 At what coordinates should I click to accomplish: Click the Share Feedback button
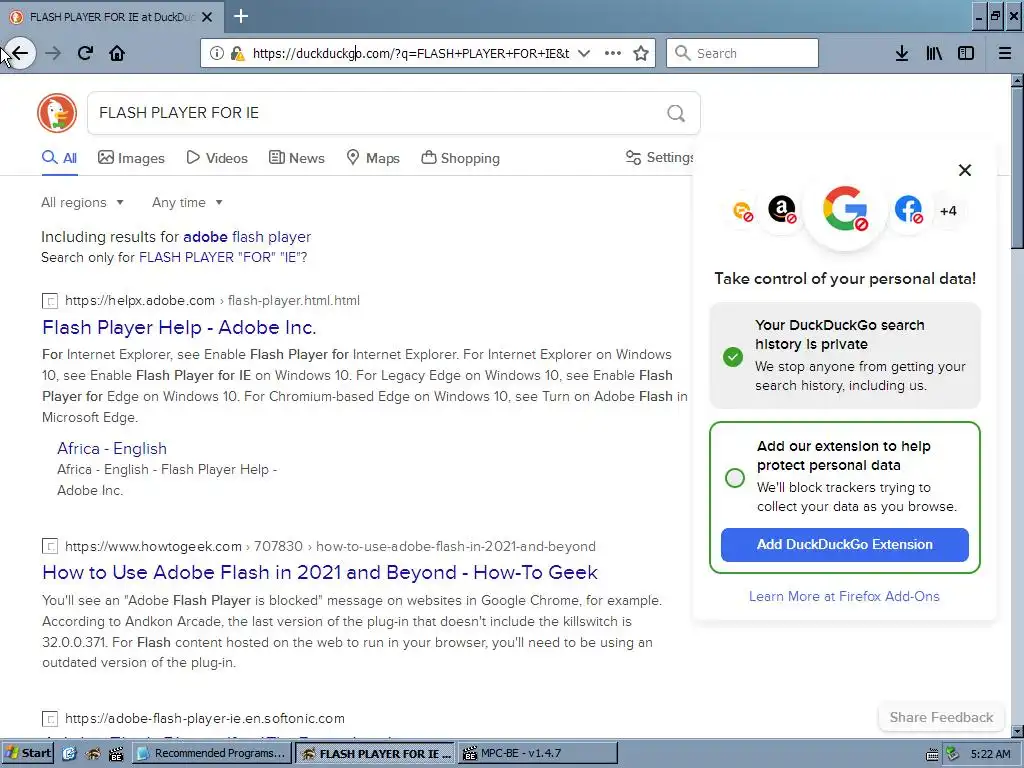[x=941, y=717]
